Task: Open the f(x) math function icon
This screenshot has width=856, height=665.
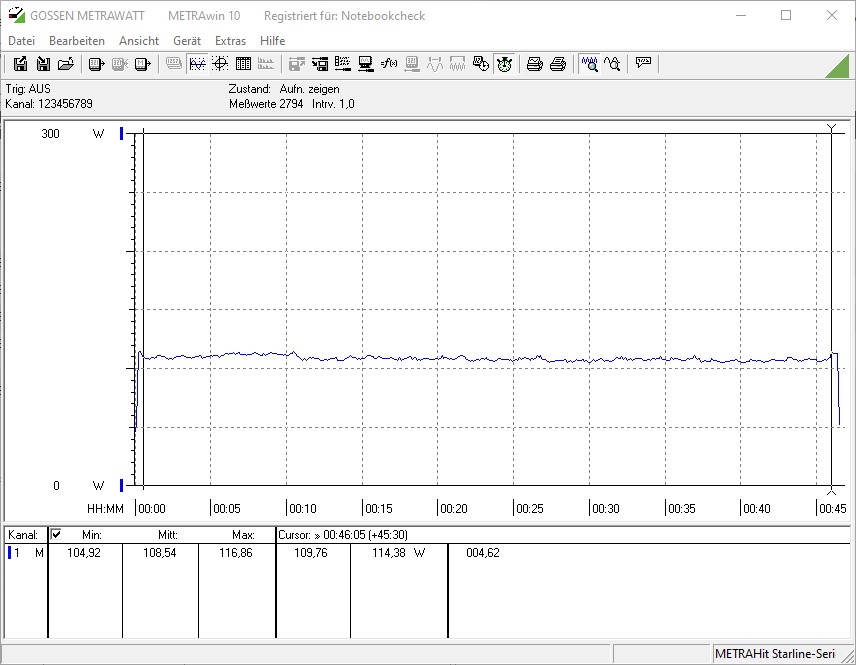Action: pos(389,64)
